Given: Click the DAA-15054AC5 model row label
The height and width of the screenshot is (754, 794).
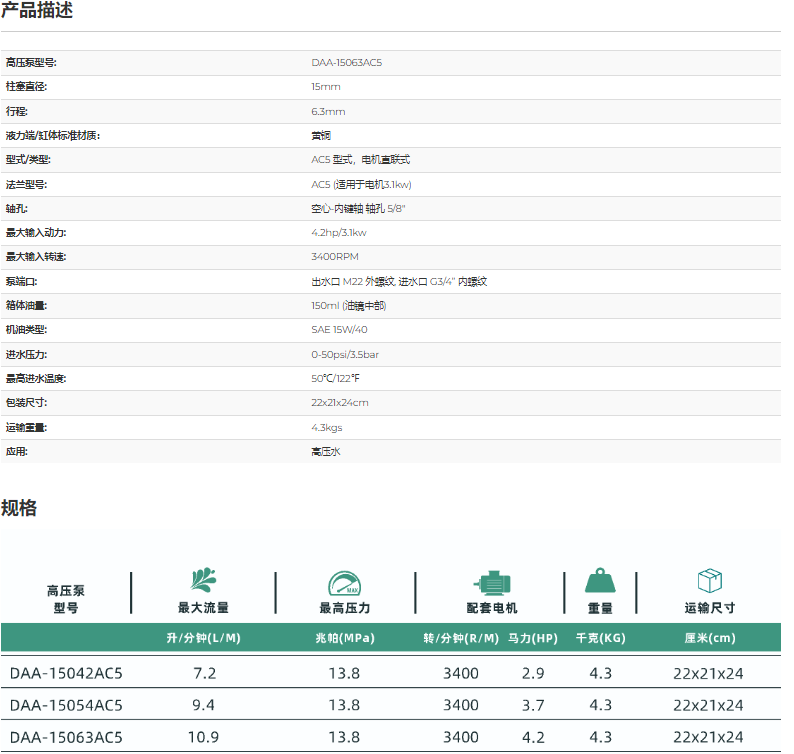Looking at the screenshot, I should [x=66, y=705].
